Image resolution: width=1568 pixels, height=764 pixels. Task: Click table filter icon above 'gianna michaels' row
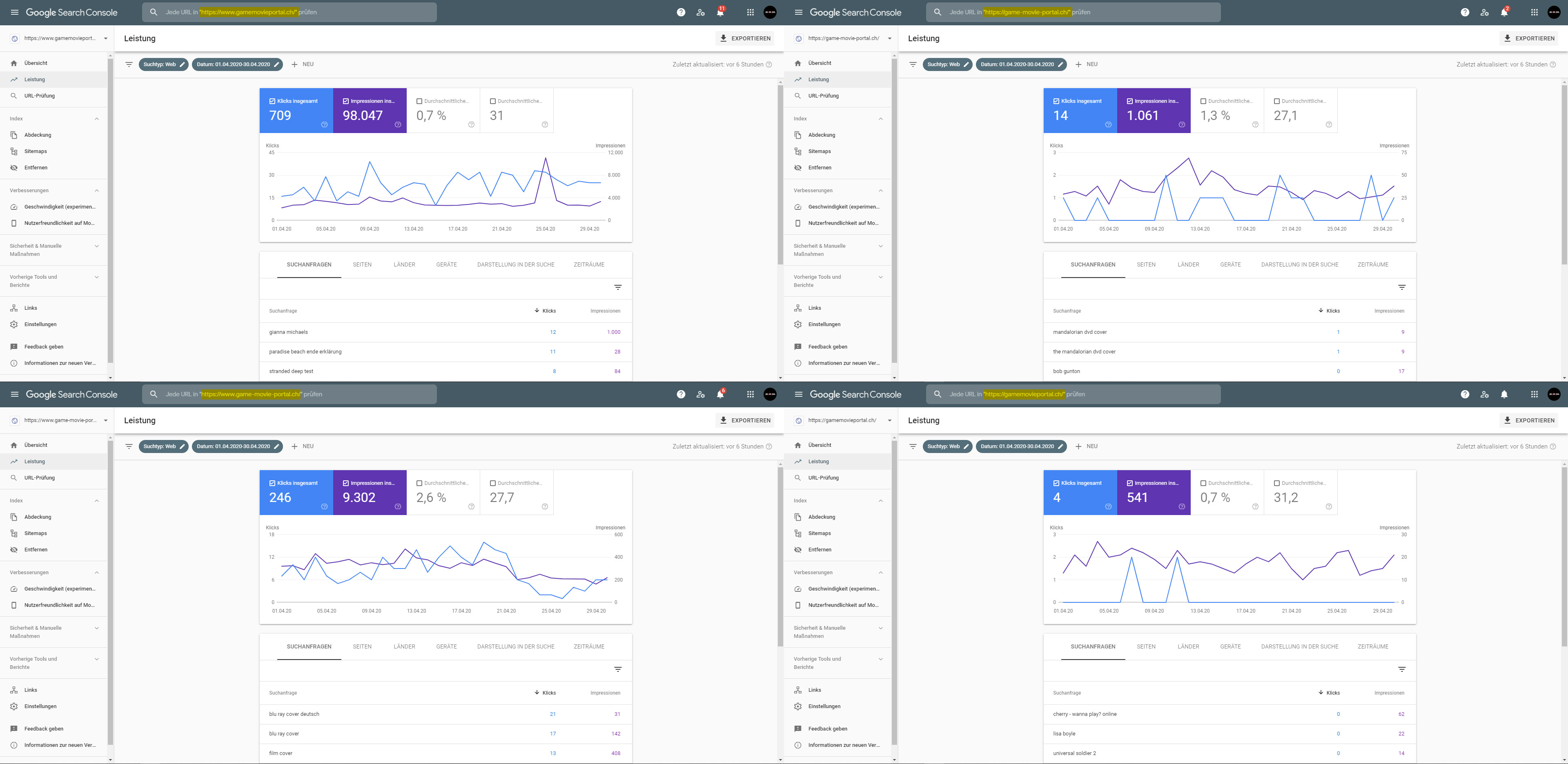click(x=618, y=287)
